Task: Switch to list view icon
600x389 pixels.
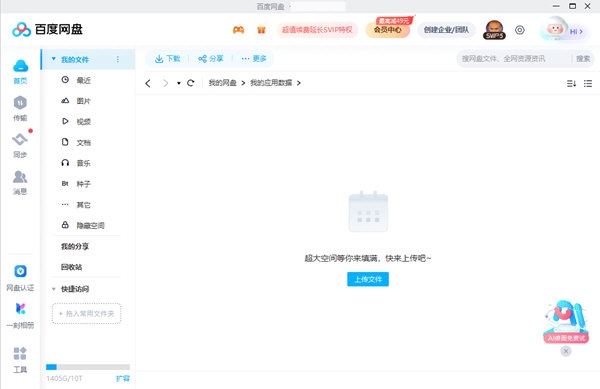Action: click(x=588, y=83)
